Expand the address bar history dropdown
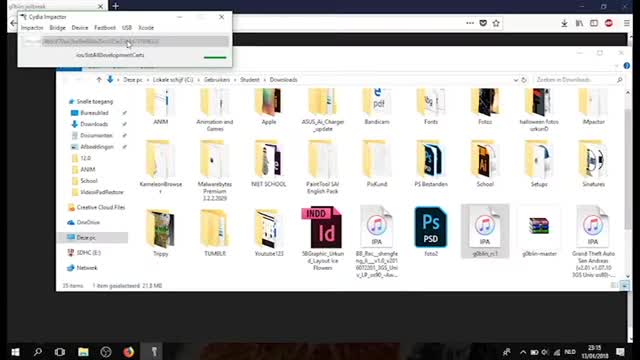 click(x=516, y=80)
